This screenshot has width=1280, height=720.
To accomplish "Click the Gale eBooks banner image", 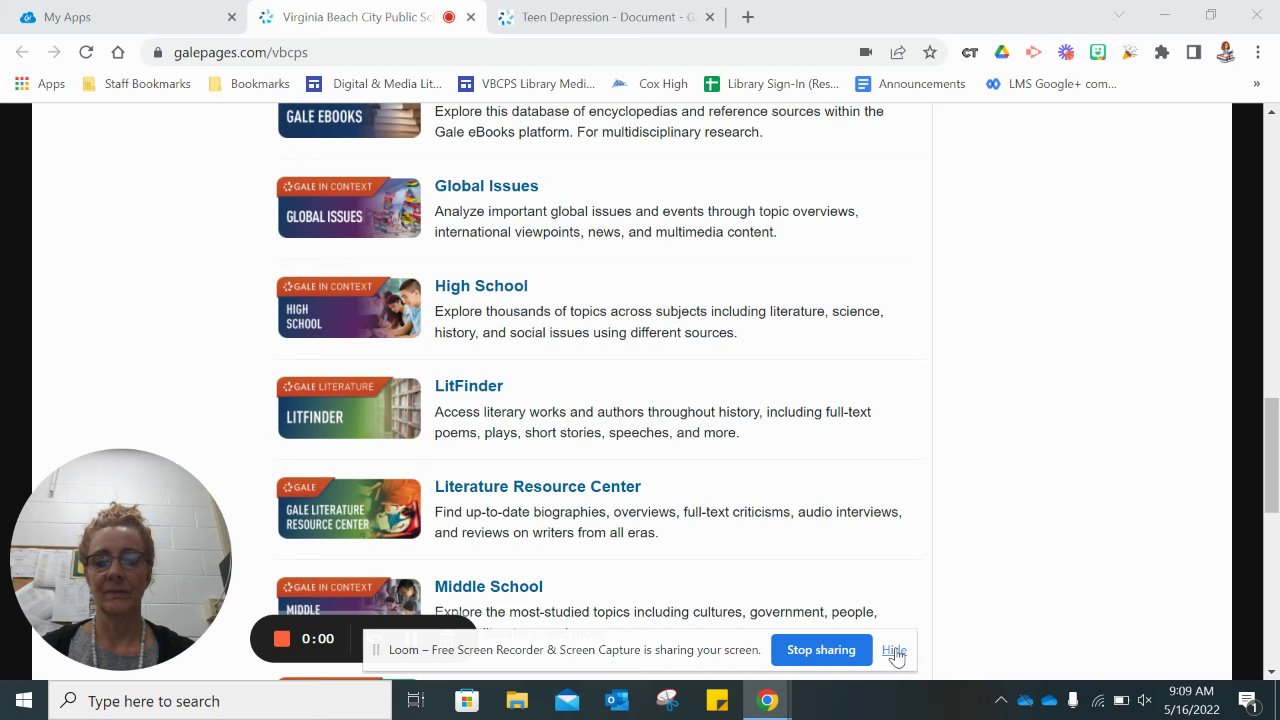I will (349, 120).
